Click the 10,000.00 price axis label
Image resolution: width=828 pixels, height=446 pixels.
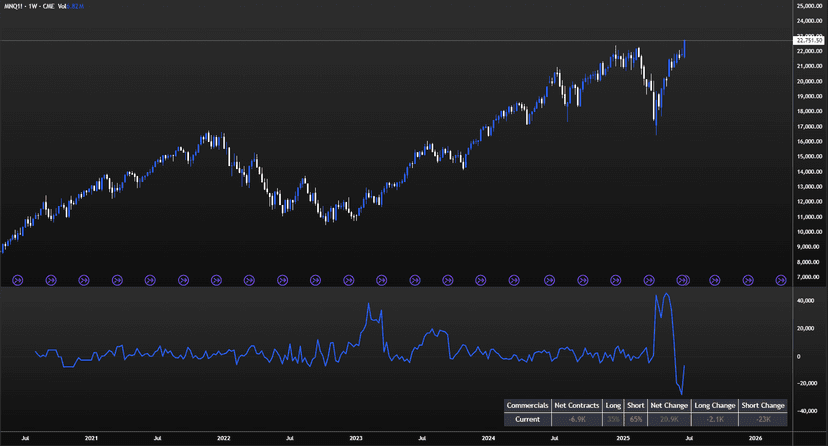(x=810, y=232)
